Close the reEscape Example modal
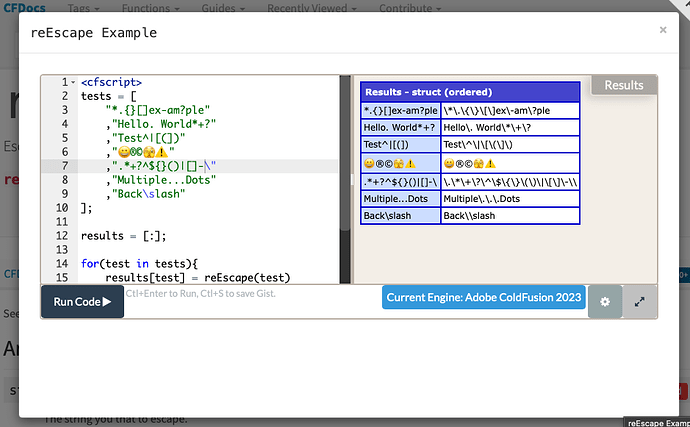Image resolution: width=690 pixels, height=427 pixels. tap(662, 30)
